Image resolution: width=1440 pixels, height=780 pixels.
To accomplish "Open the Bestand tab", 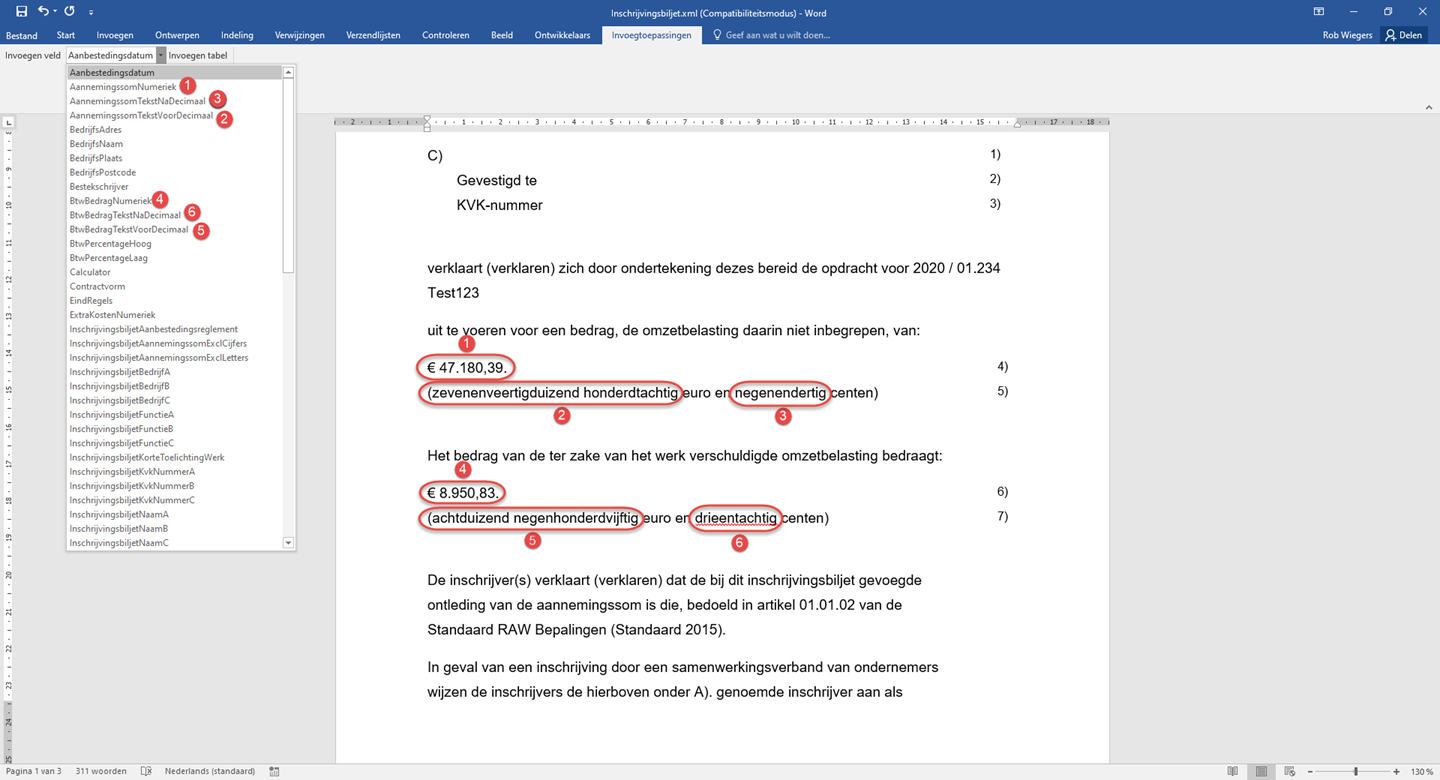I will (22, 35).
